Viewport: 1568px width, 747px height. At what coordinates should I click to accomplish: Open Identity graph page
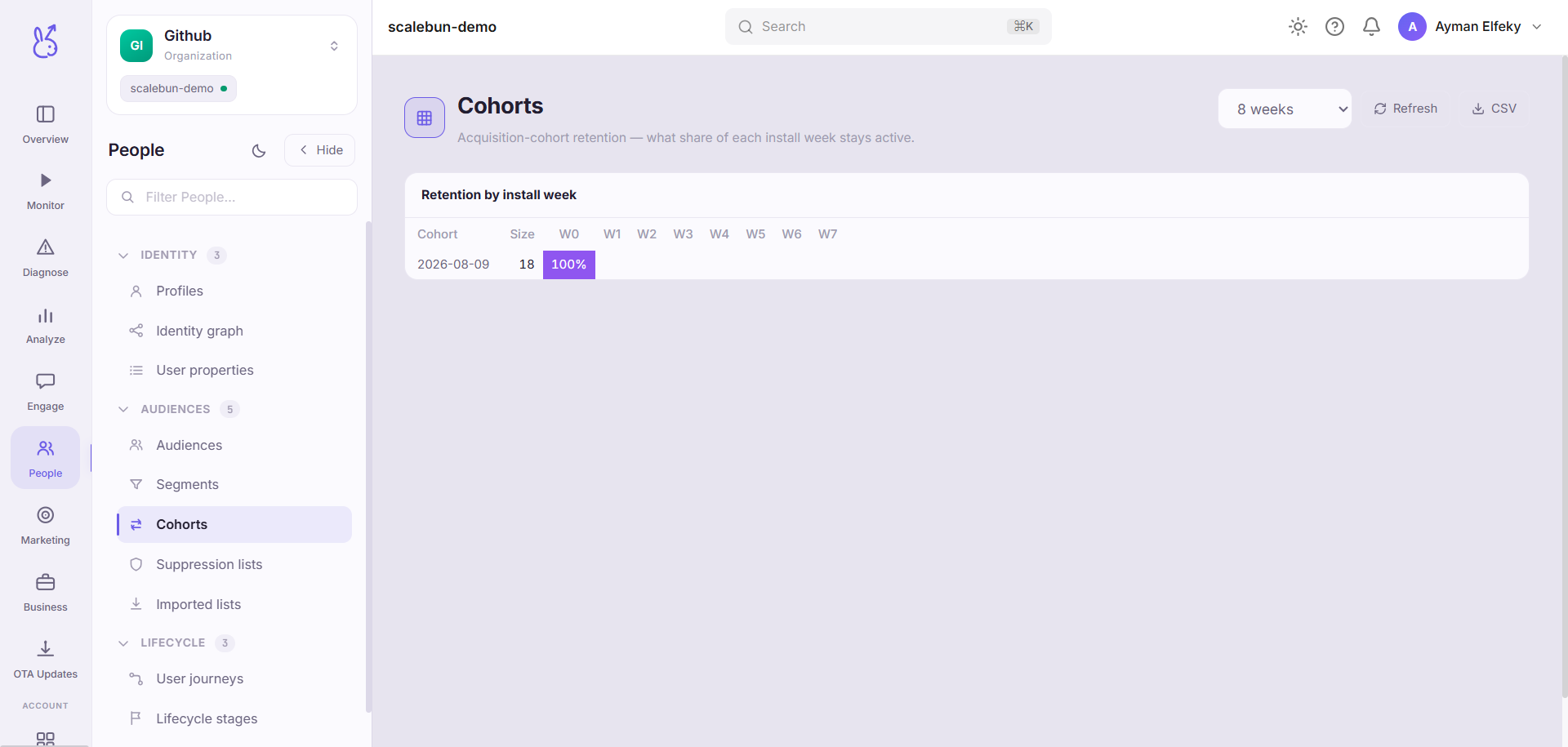234,331
